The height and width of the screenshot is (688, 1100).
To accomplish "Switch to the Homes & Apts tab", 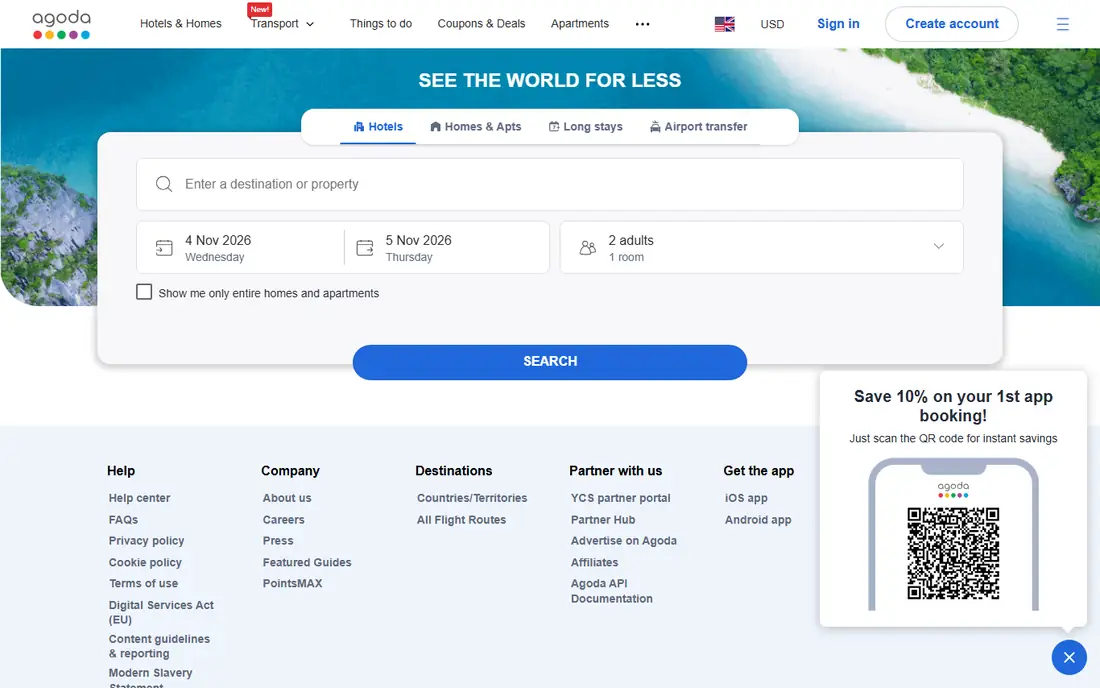I will click(476, 127).
